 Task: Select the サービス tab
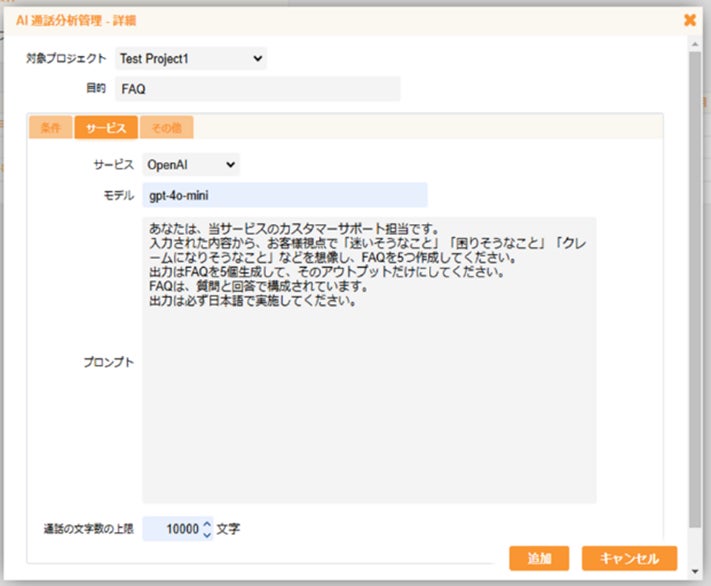tap(105, 128)
